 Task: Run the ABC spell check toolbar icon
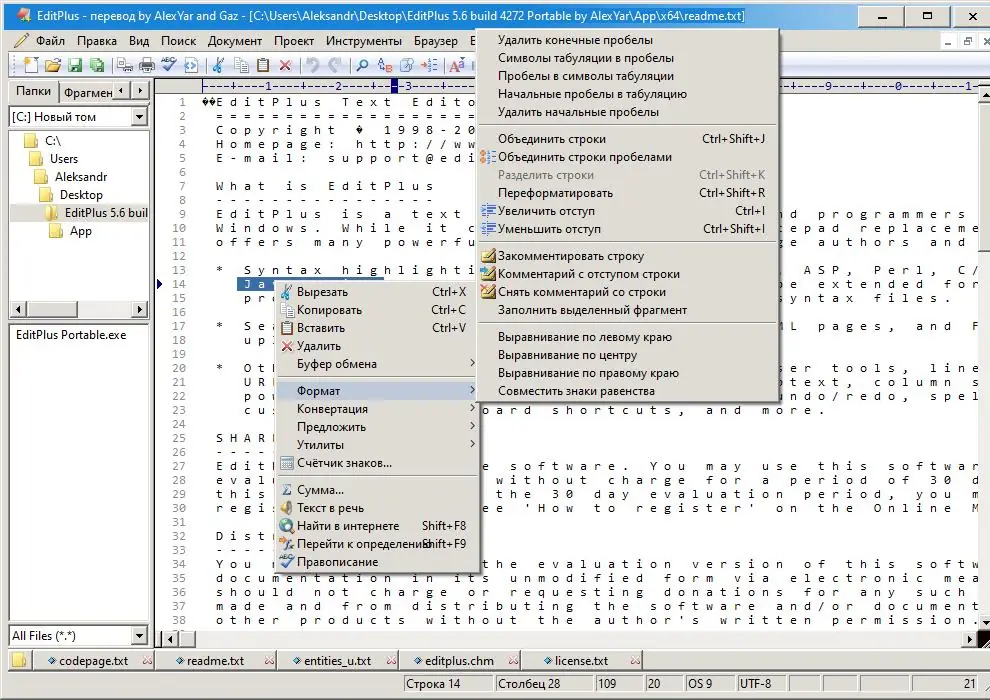(x=168, y=64)
